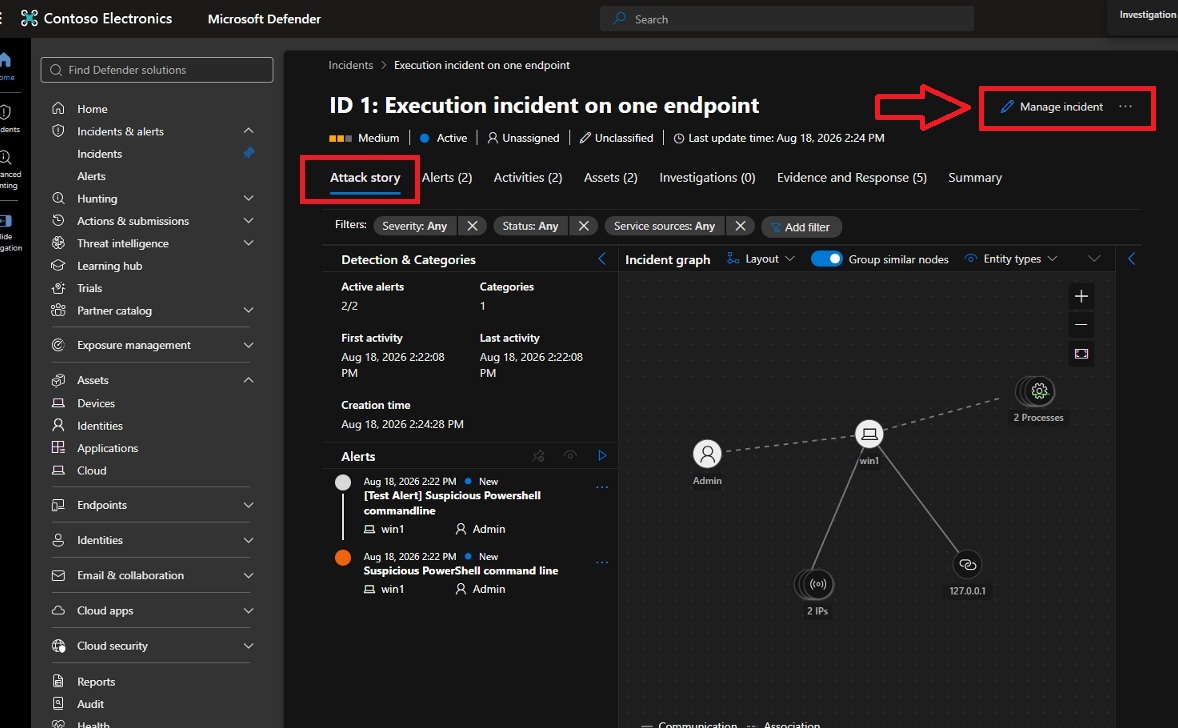Click the Threat intelligence icon
1178x728 pixels.
58,243
